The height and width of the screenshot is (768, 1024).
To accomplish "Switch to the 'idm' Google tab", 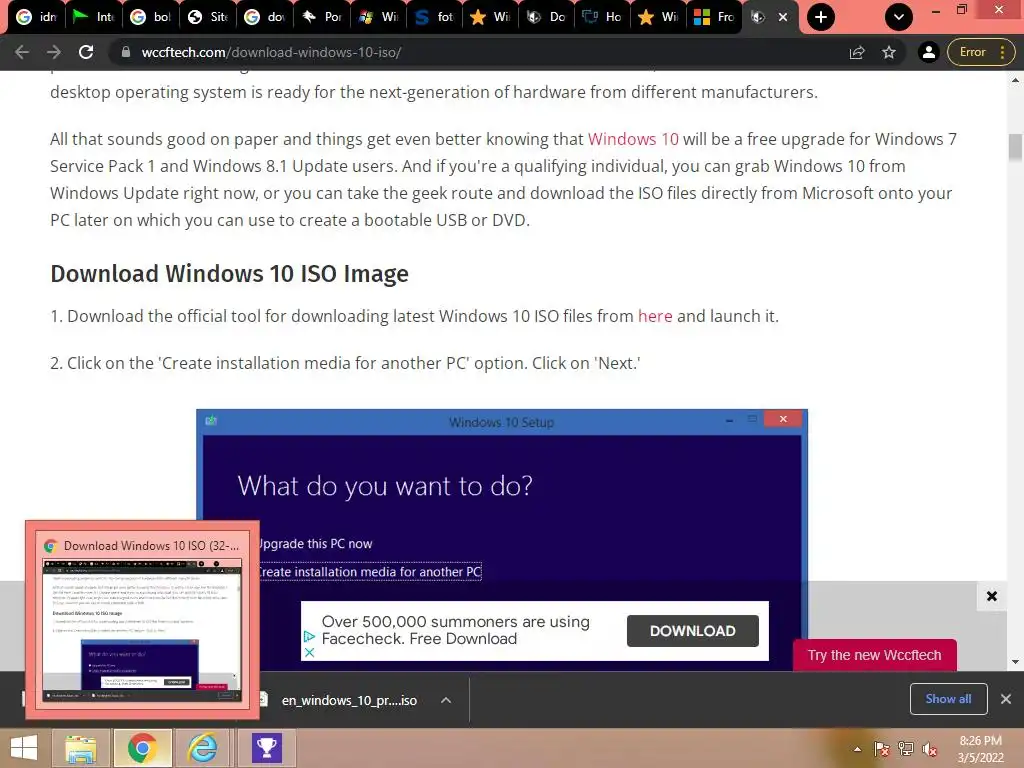I will pos(36,17).
